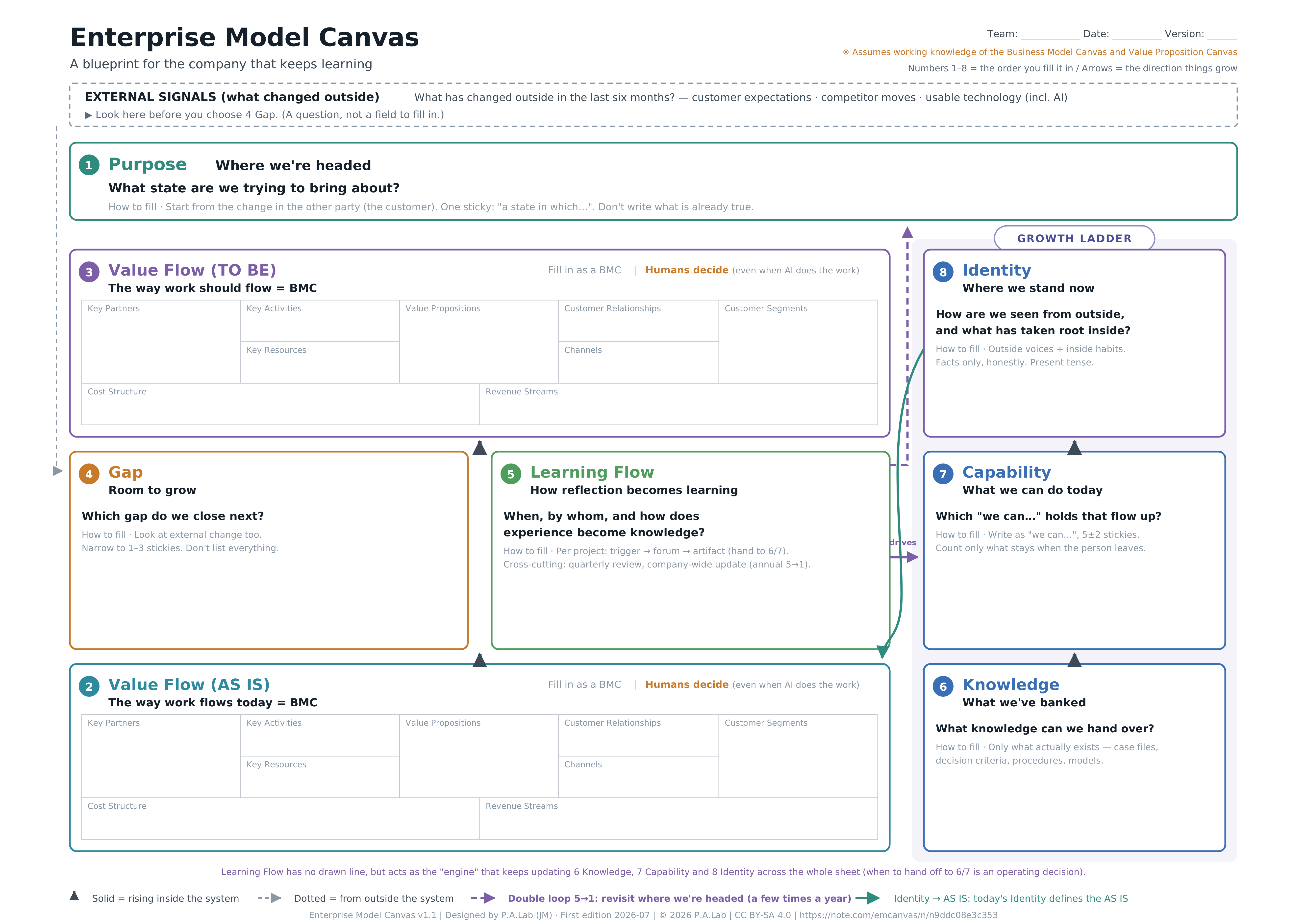Click "What knowledge can we hand over?" question
The height and width of the screenshot is (924, 1307).
click(x=1045, y=729)
